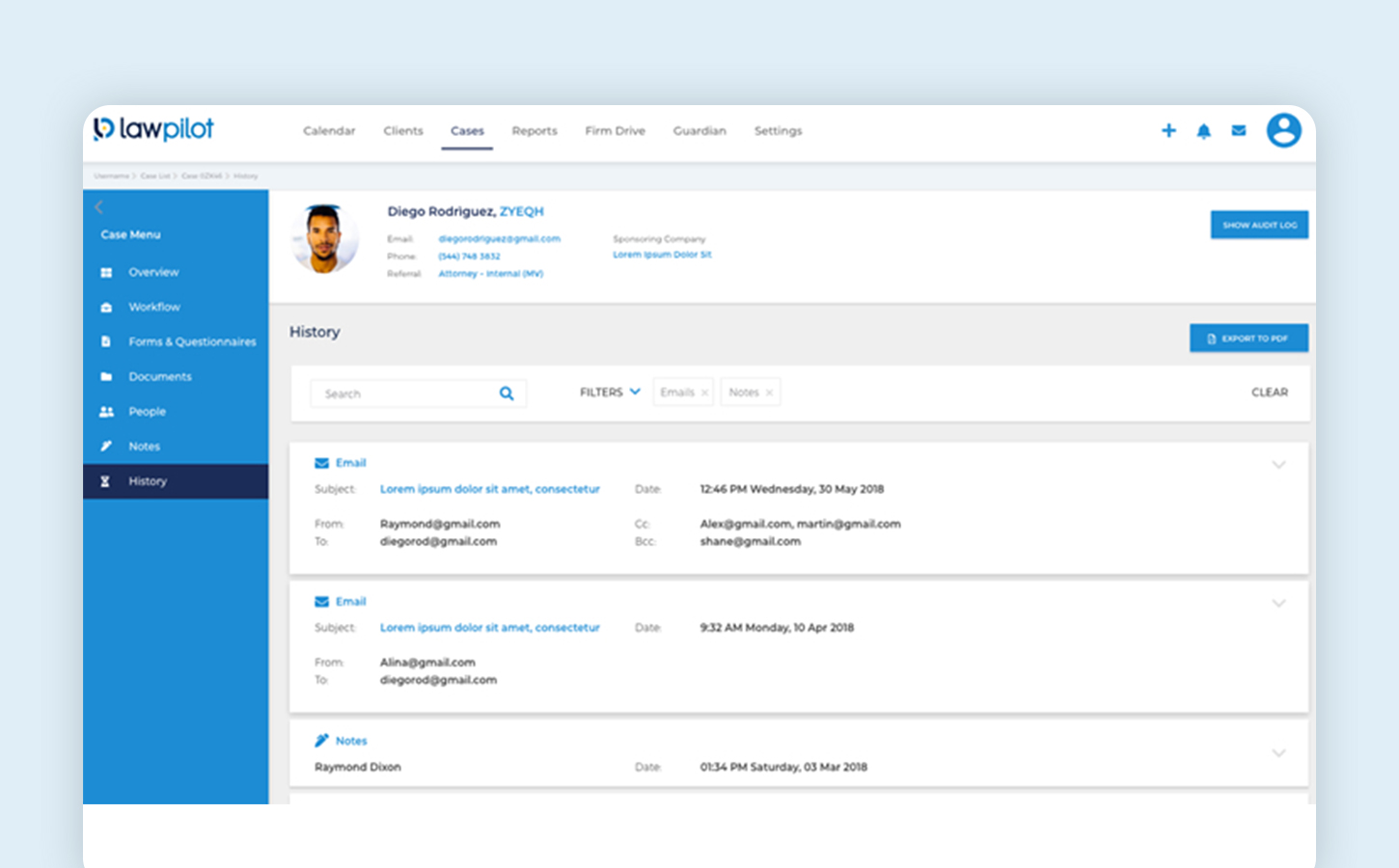Clear all filters with CLEAR
1399x868 pixels.
click(1270, 393)
